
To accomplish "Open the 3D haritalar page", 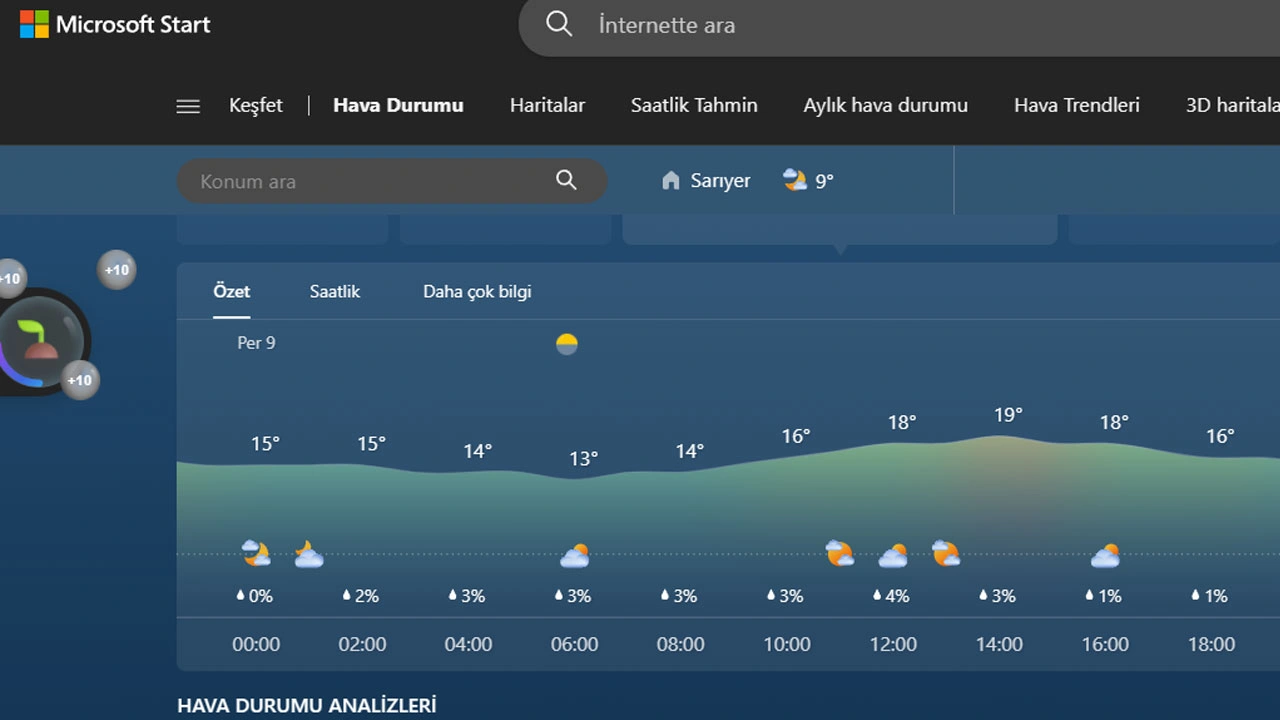I will pos(1230,105).
